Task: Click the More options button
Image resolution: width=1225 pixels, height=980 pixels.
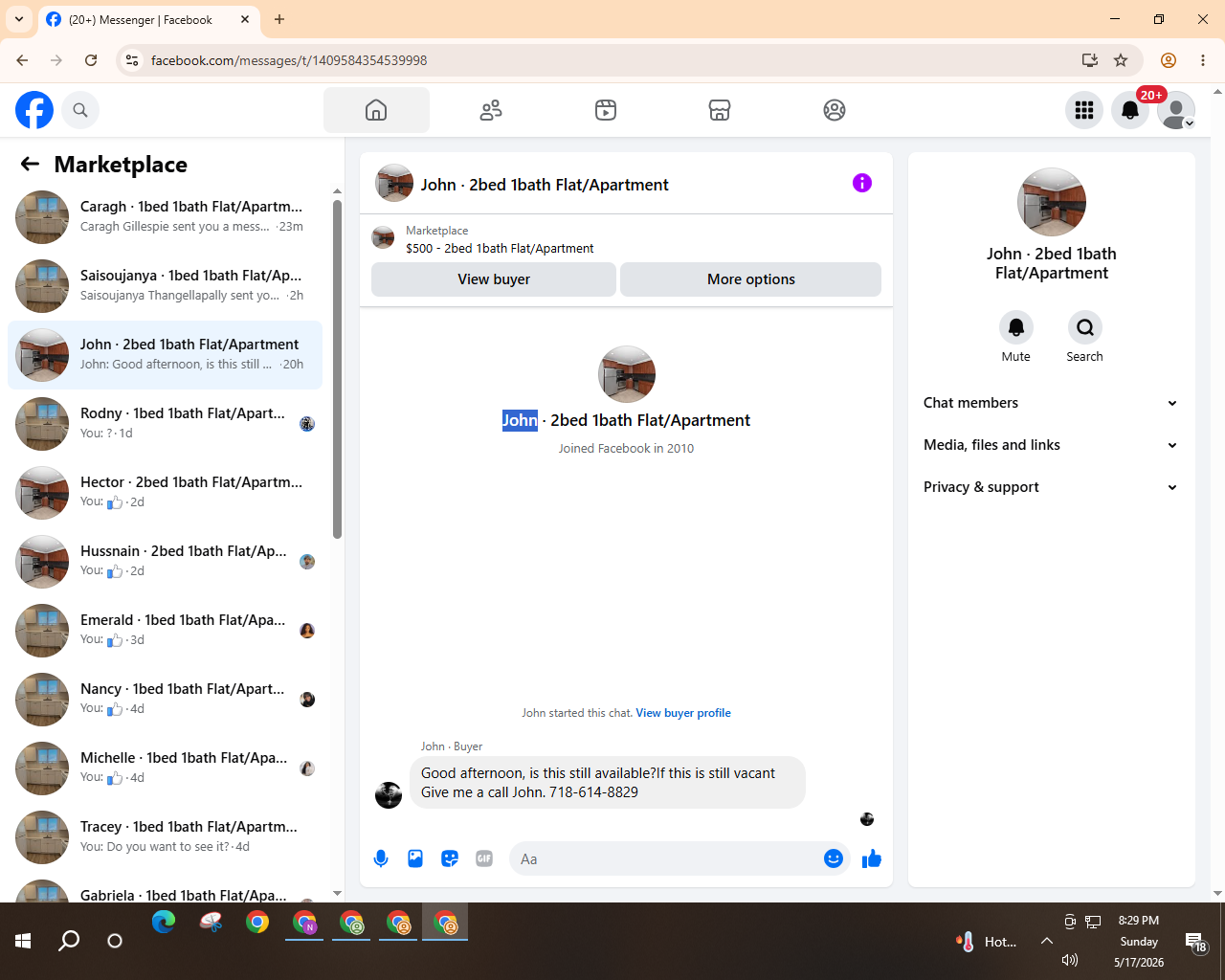Action: [751, 279]
